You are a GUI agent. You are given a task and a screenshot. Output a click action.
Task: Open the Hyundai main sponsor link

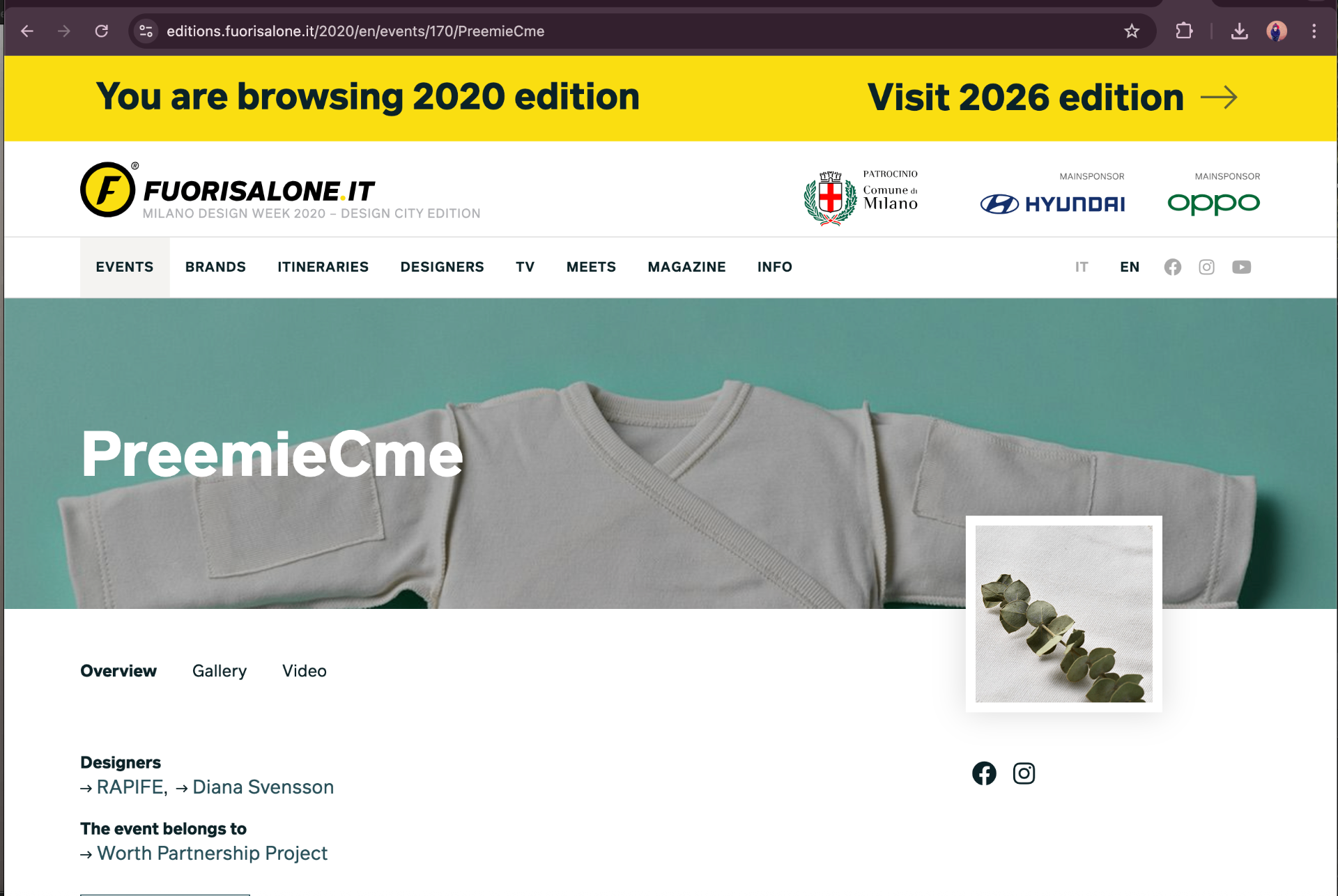[x=1052, y=203]
